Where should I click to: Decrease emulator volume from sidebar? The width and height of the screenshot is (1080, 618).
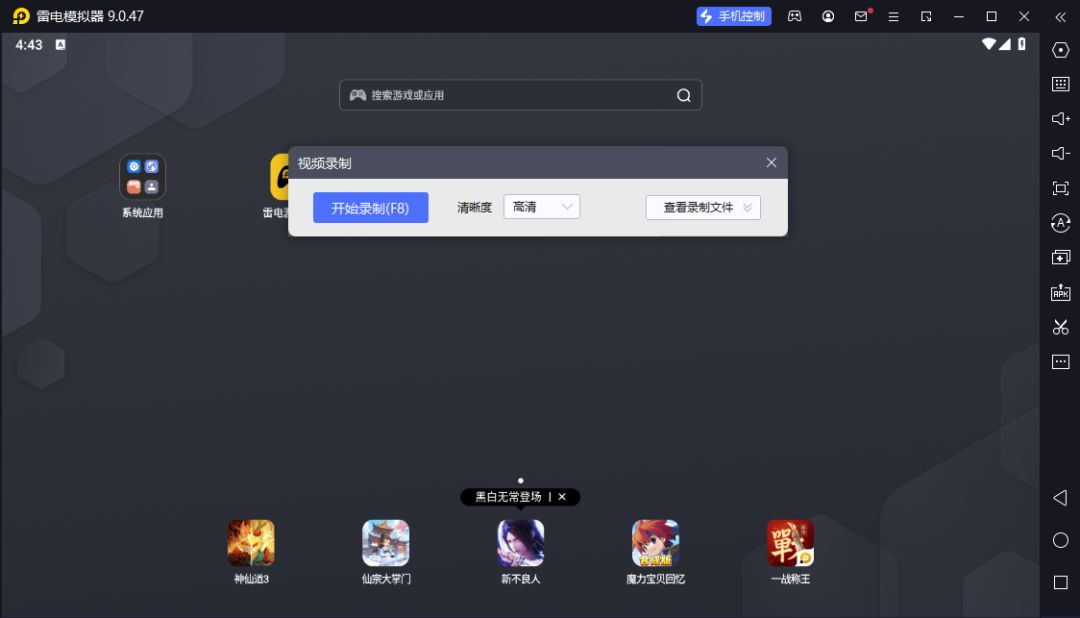tap(1060, 153)
